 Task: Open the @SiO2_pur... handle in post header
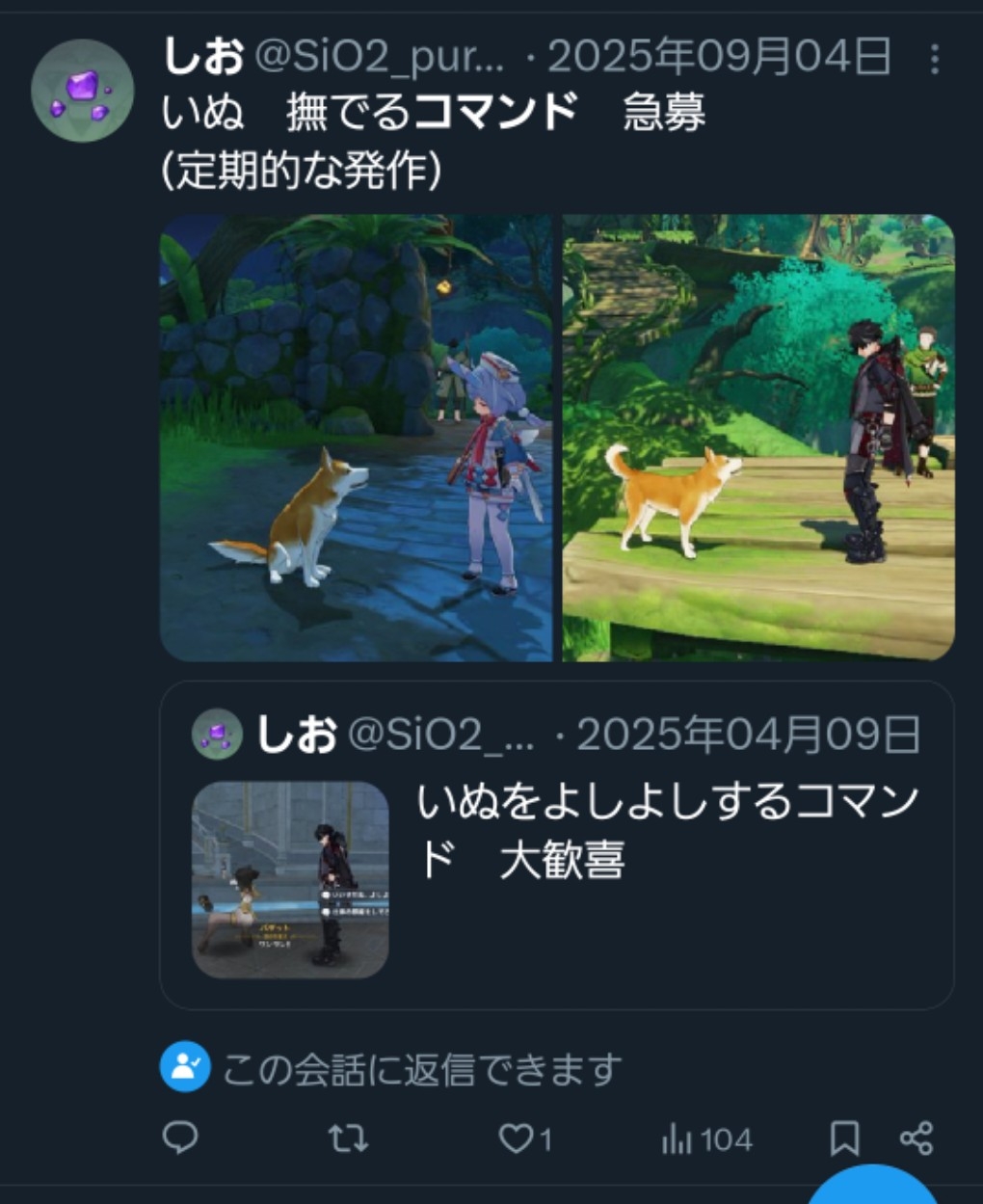379,58
